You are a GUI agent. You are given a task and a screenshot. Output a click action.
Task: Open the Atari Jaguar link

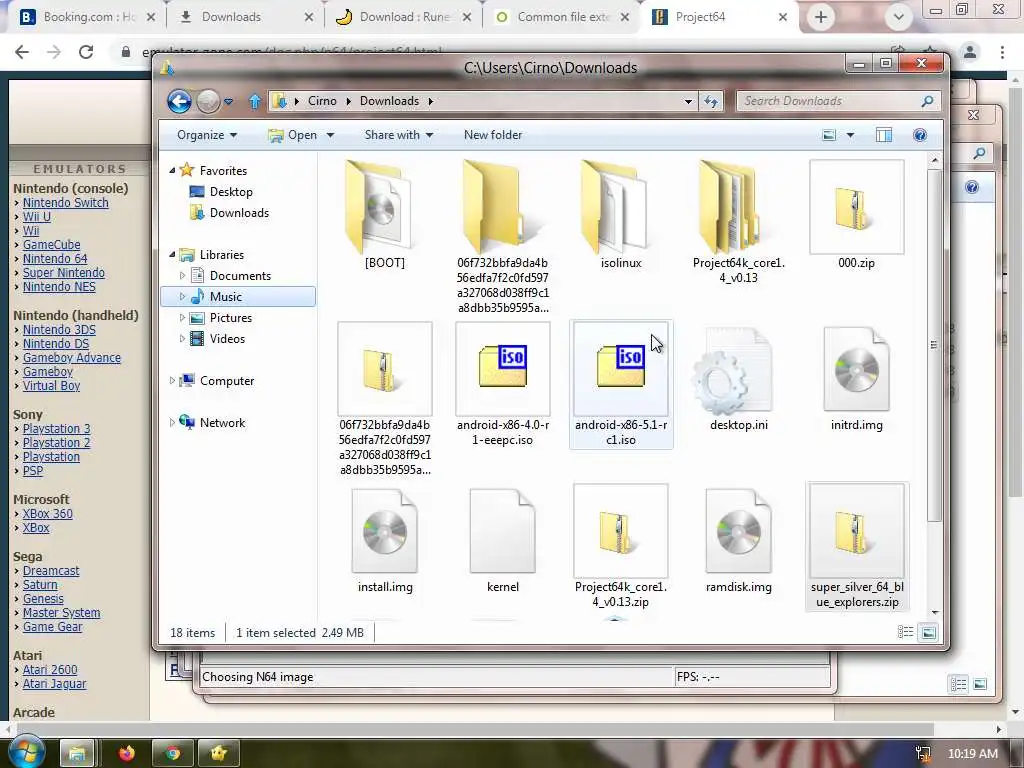click(x=54, y=684)
